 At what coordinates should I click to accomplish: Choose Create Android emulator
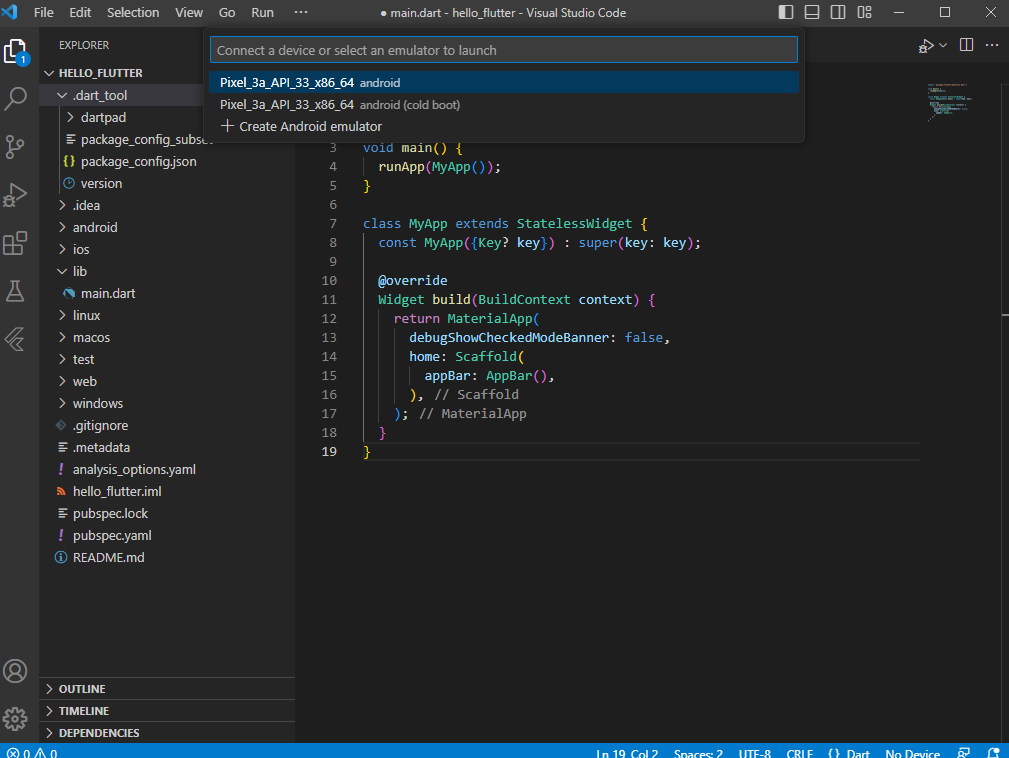[504, 126]
